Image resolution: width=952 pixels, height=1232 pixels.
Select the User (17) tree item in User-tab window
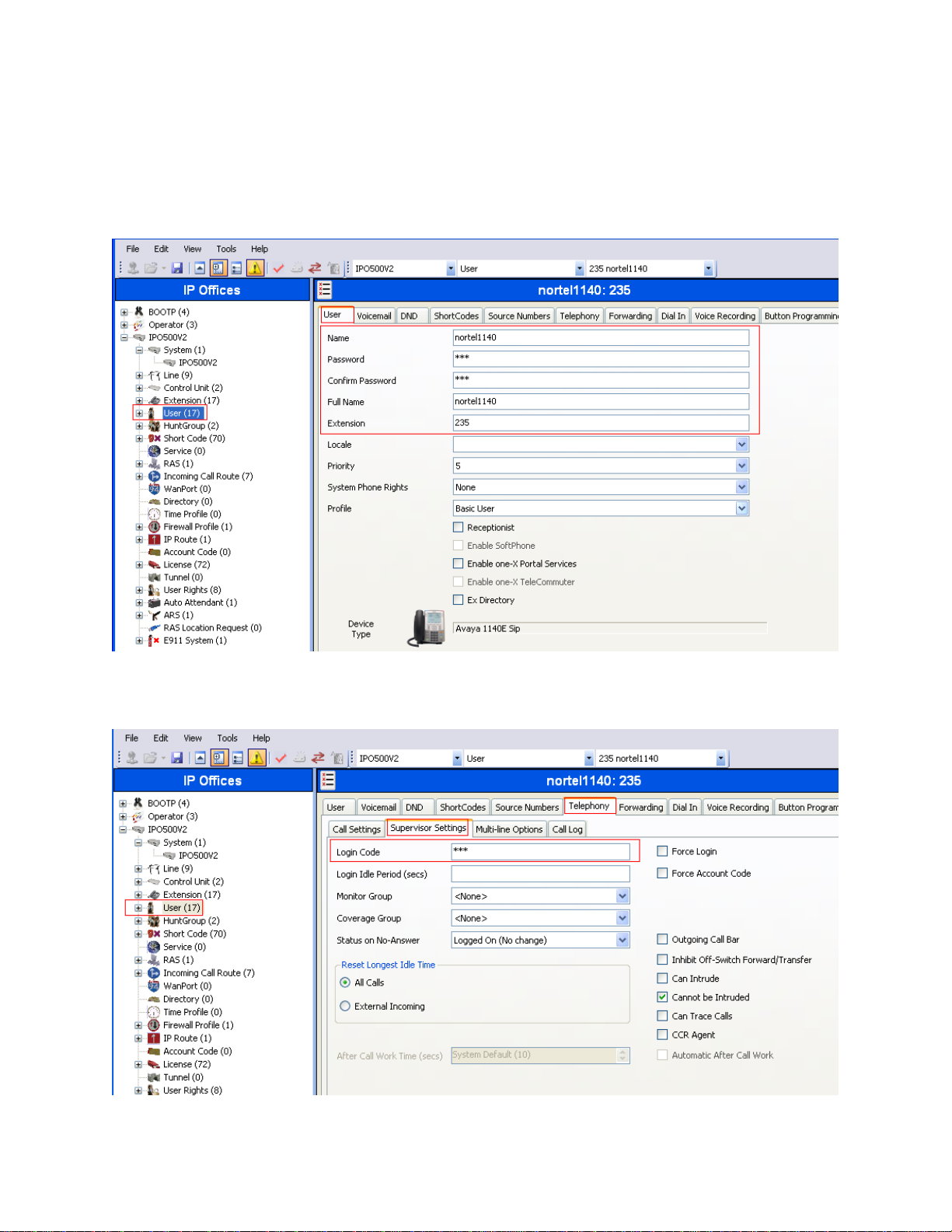182,414
